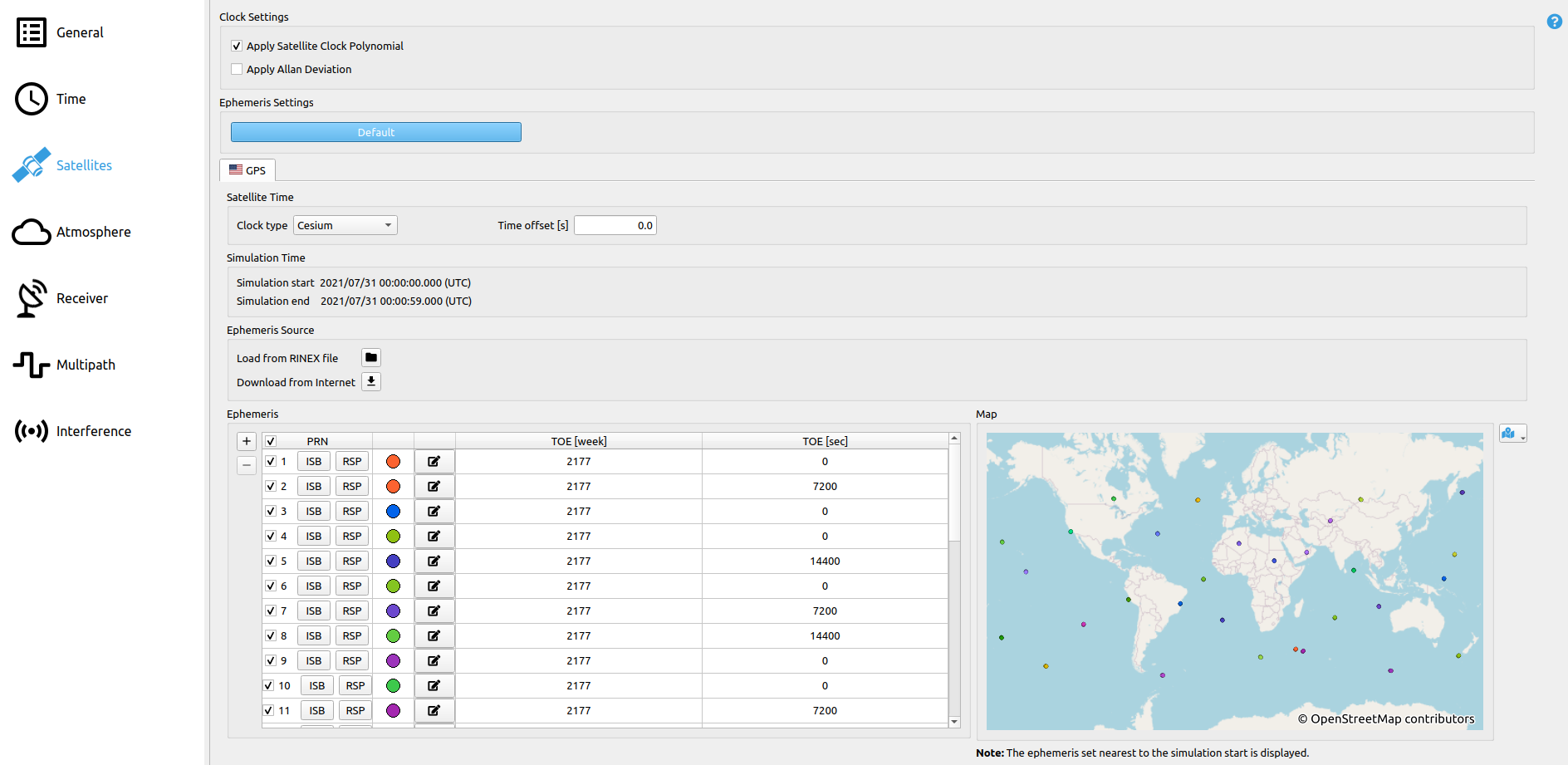Select the GPS constellation tab
Image resolution: width=1568 pixels, height=765 pixels.
[x=247, y=170]
